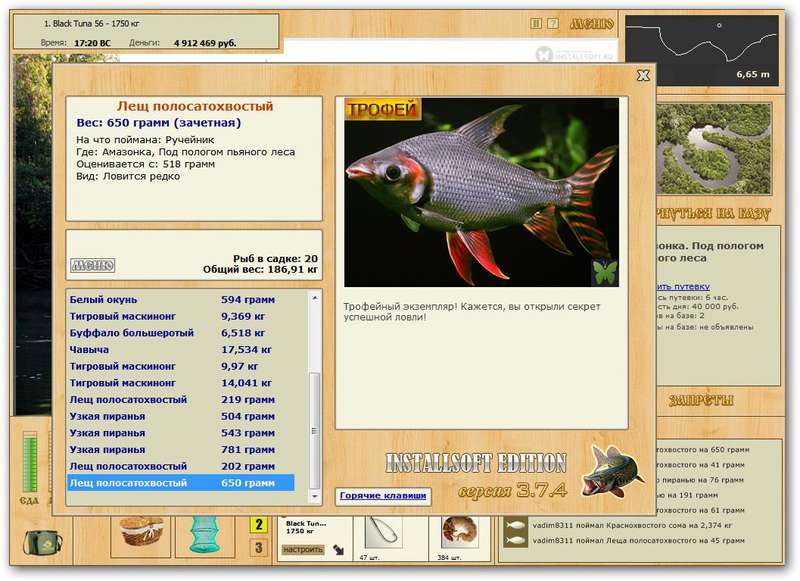Click fish list scrollbar up arrow
This screenshot has height=581, width=800.
click(315, 298)
